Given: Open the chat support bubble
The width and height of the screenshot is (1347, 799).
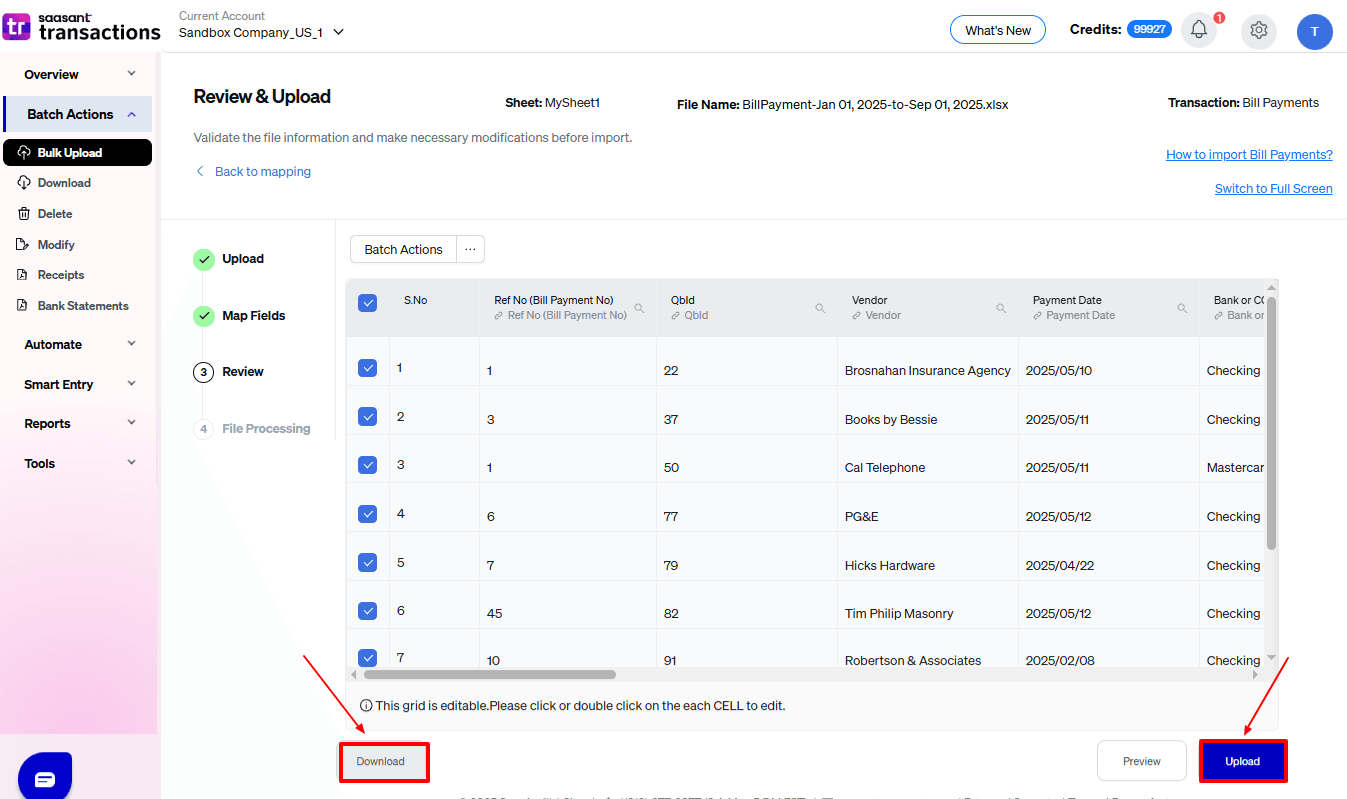Looking at the screenshot, I should [44, 775].
